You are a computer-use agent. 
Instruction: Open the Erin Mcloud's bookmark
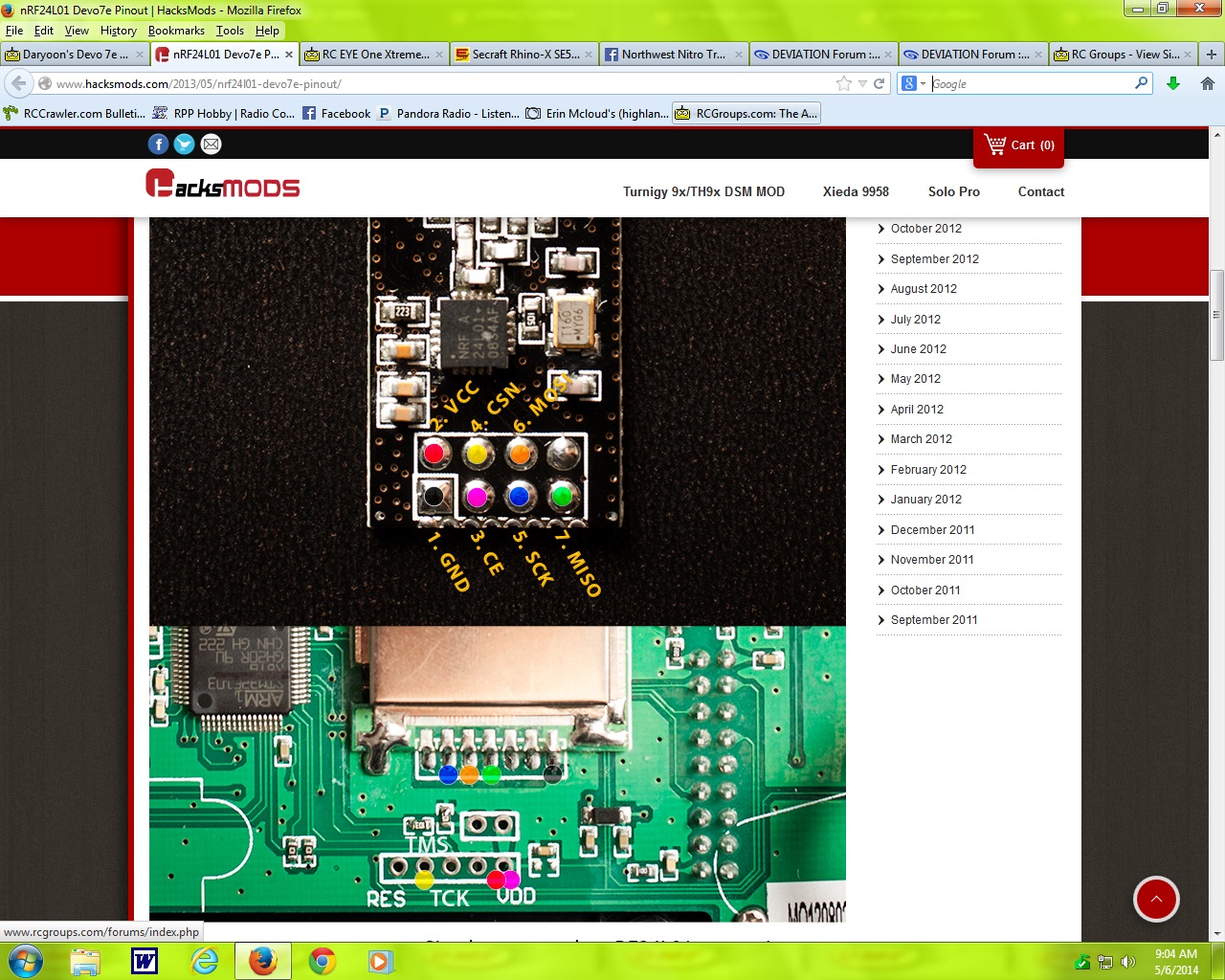[597, 113]
